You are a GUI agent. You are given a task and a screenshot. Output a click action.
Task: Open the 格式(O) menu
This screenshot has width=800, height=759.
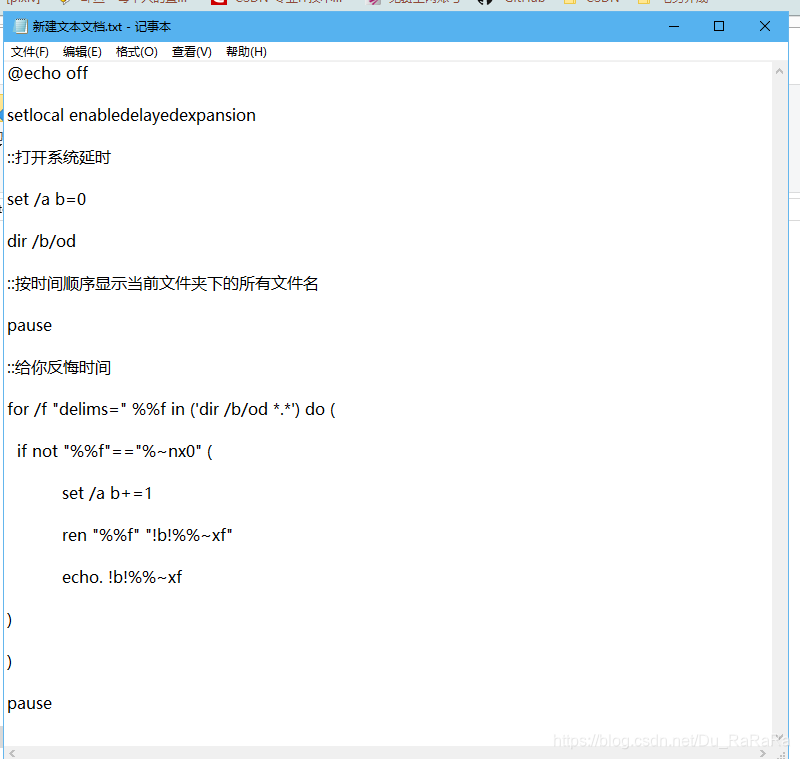pos(136,51)
